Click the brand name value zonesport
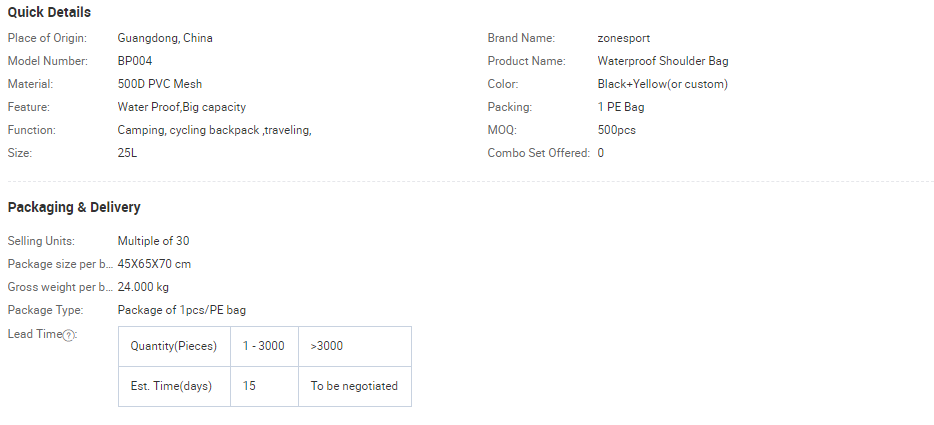This screenshot has height=425, width=934. point(624,38)
